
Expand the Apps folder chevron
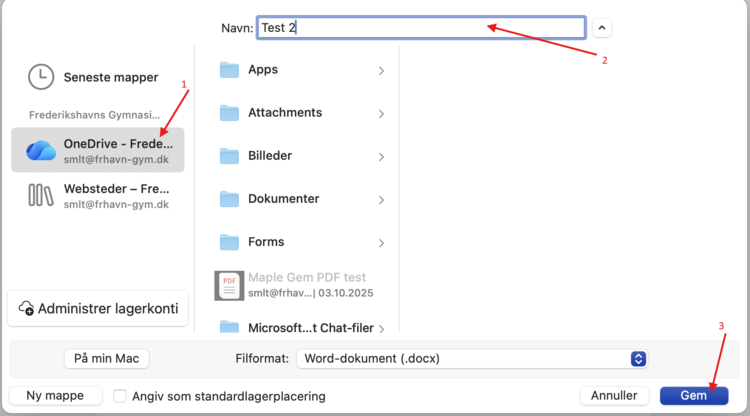(x=382, y=71)
